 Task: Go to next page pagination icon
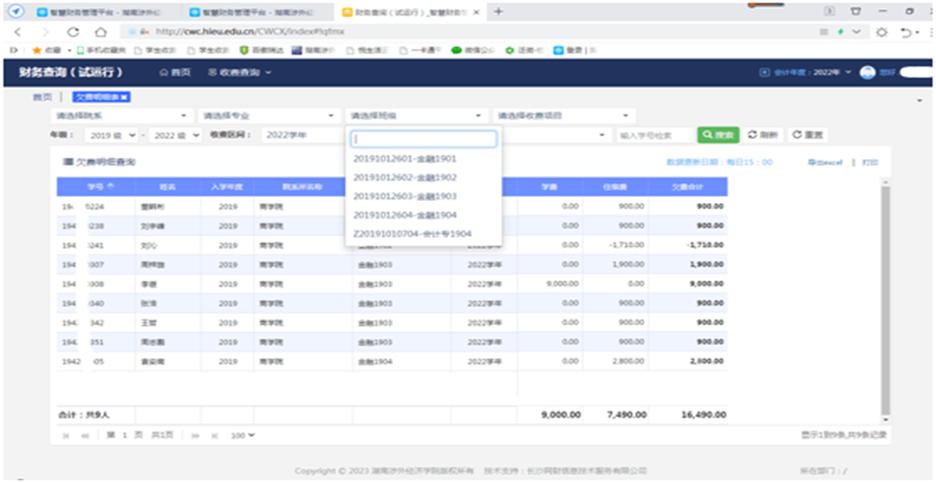195,436
